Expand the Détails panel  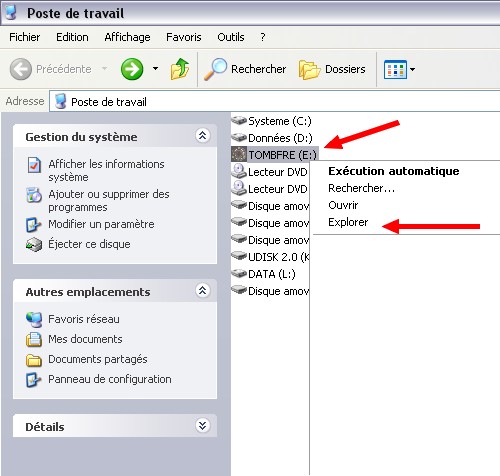(x=202, y=426)
